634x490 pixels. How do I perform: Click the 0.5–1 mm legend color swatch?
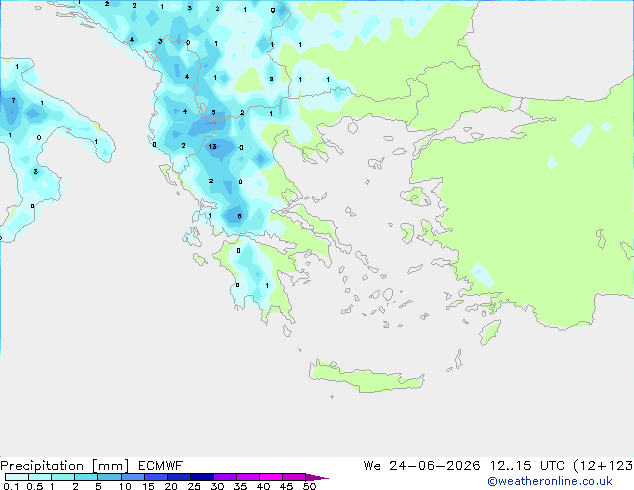click(x=40, y=477)
